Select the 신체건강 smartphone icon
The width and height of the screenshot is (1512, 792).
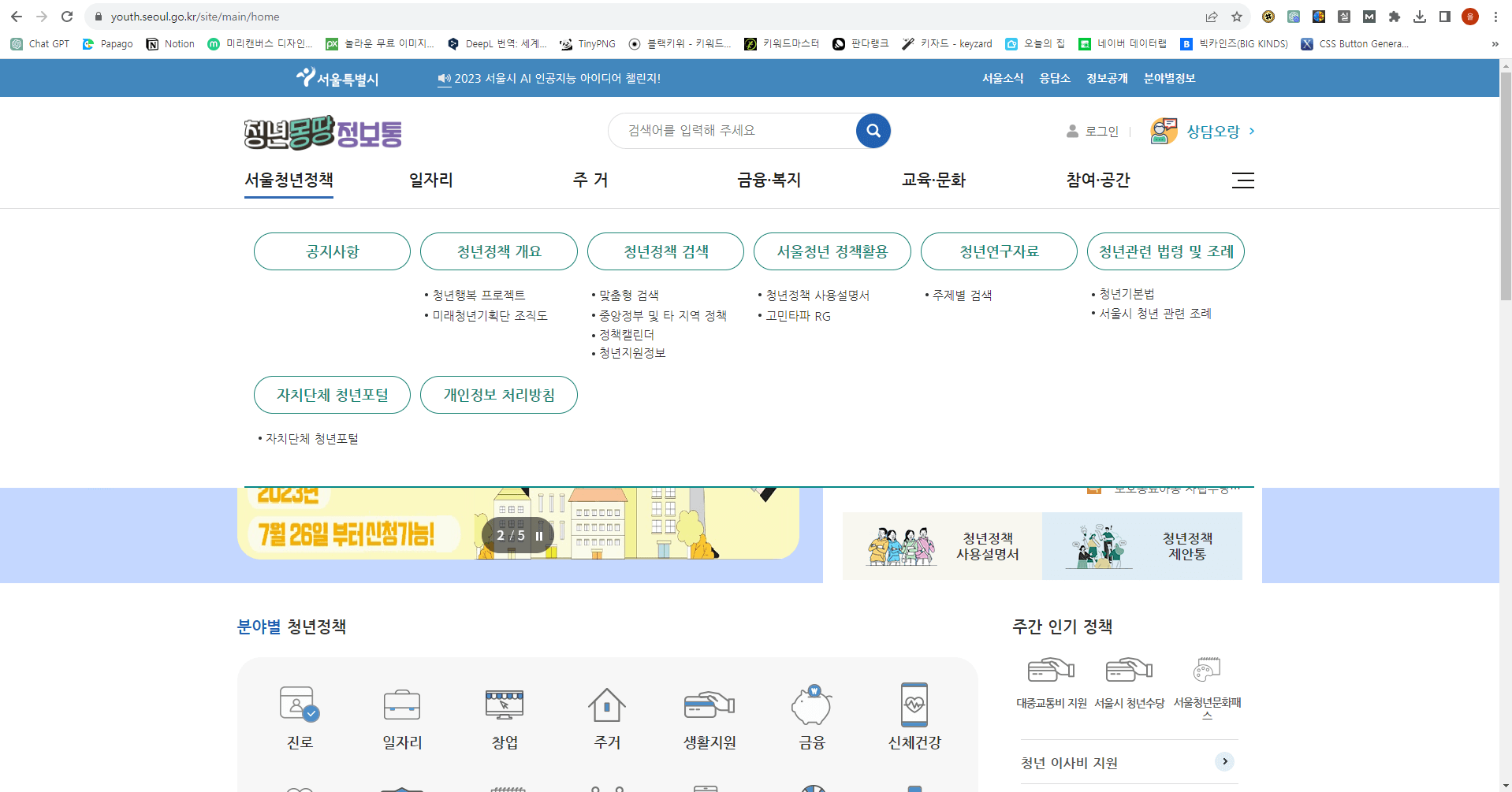coord(914,705)
